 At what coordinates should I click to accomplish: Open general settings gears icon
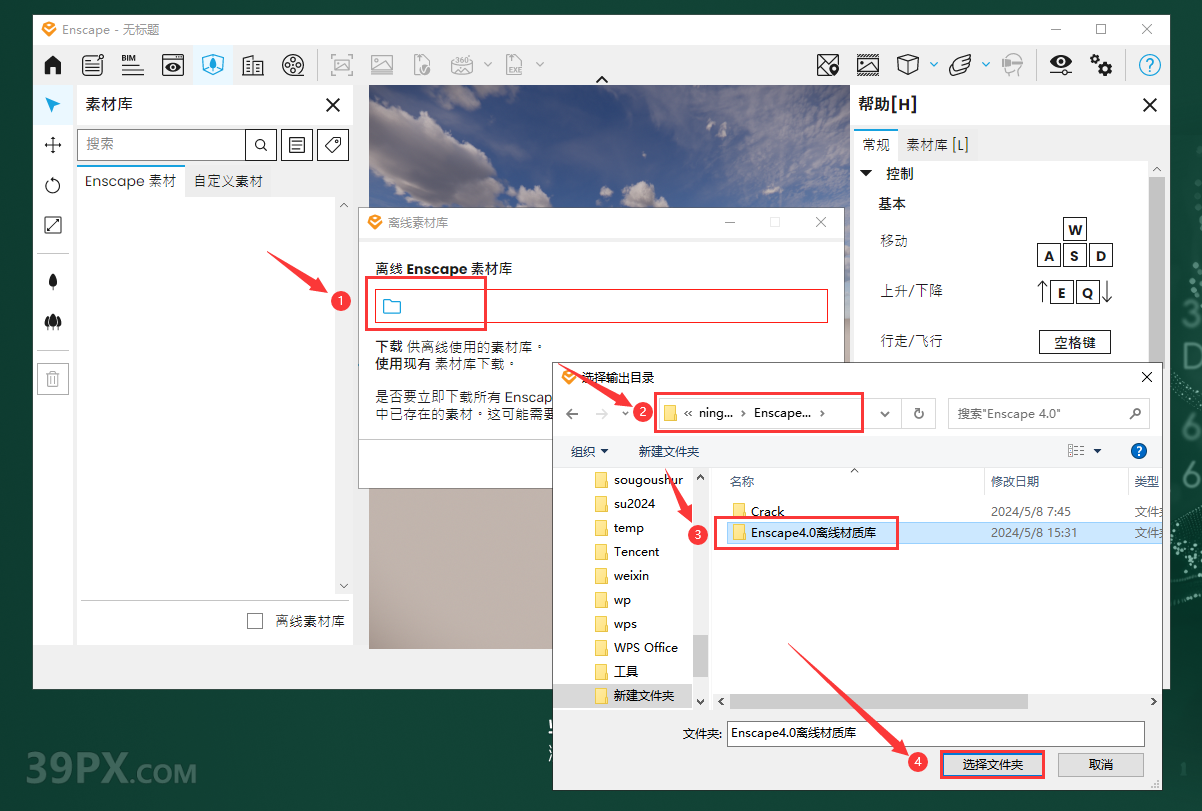click(1101, 66)
